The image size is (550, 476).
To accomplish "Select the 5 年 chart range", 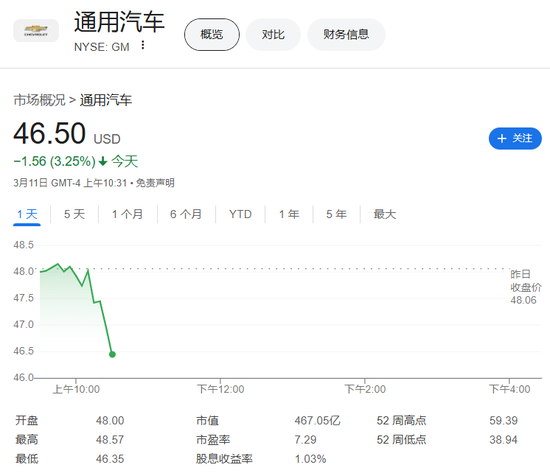I will (x=336, y=214).
